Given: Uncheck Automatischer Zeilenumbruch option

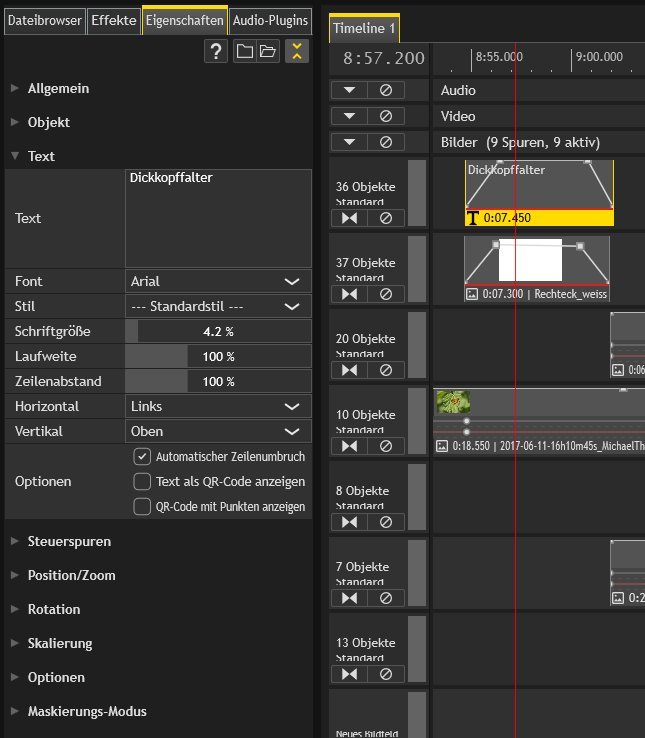Looking at the screenshot, I should pos(142,456).
